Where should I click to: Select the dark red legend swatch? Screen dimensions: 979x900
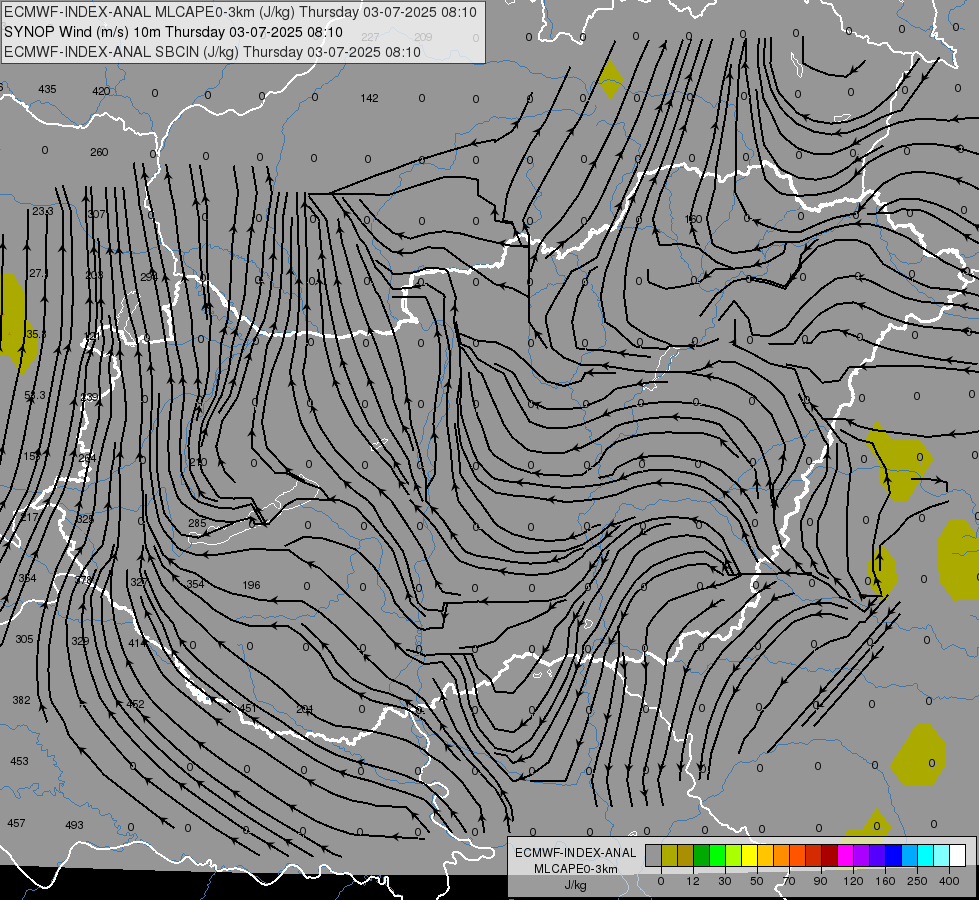[x=830, y=855]
